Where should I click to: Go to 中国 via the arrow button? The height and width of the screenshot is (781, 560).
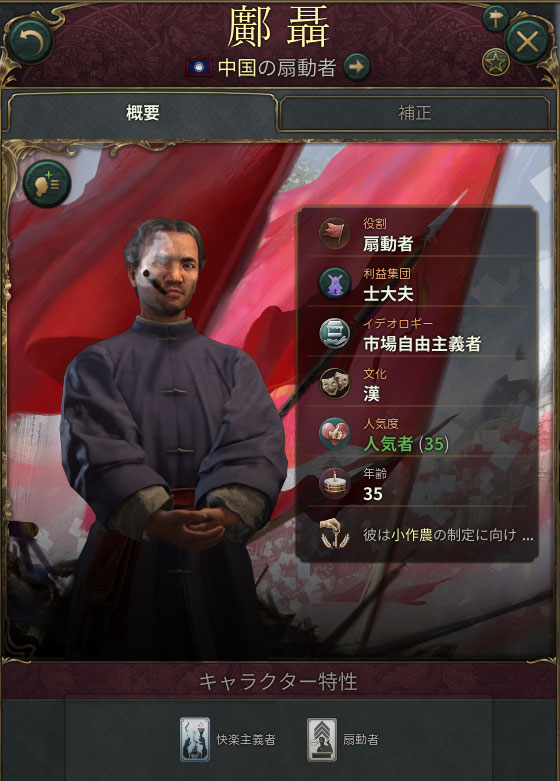point(357,67)
